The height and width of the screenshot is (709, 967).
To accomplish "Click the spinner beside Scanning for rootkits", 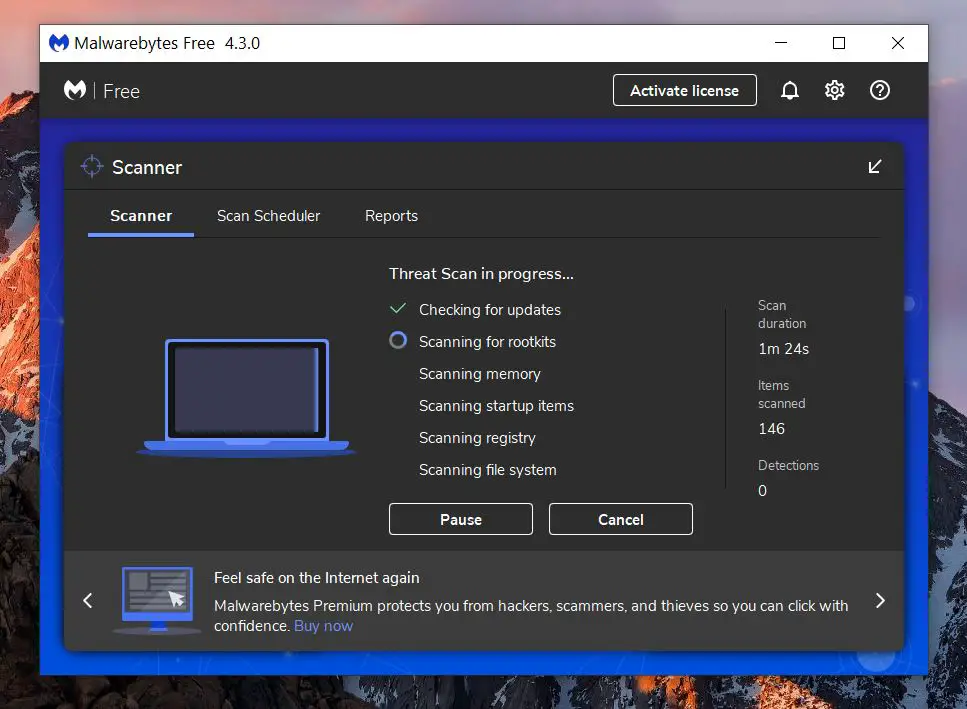I will pyautogui.click(x=398, y=340).
